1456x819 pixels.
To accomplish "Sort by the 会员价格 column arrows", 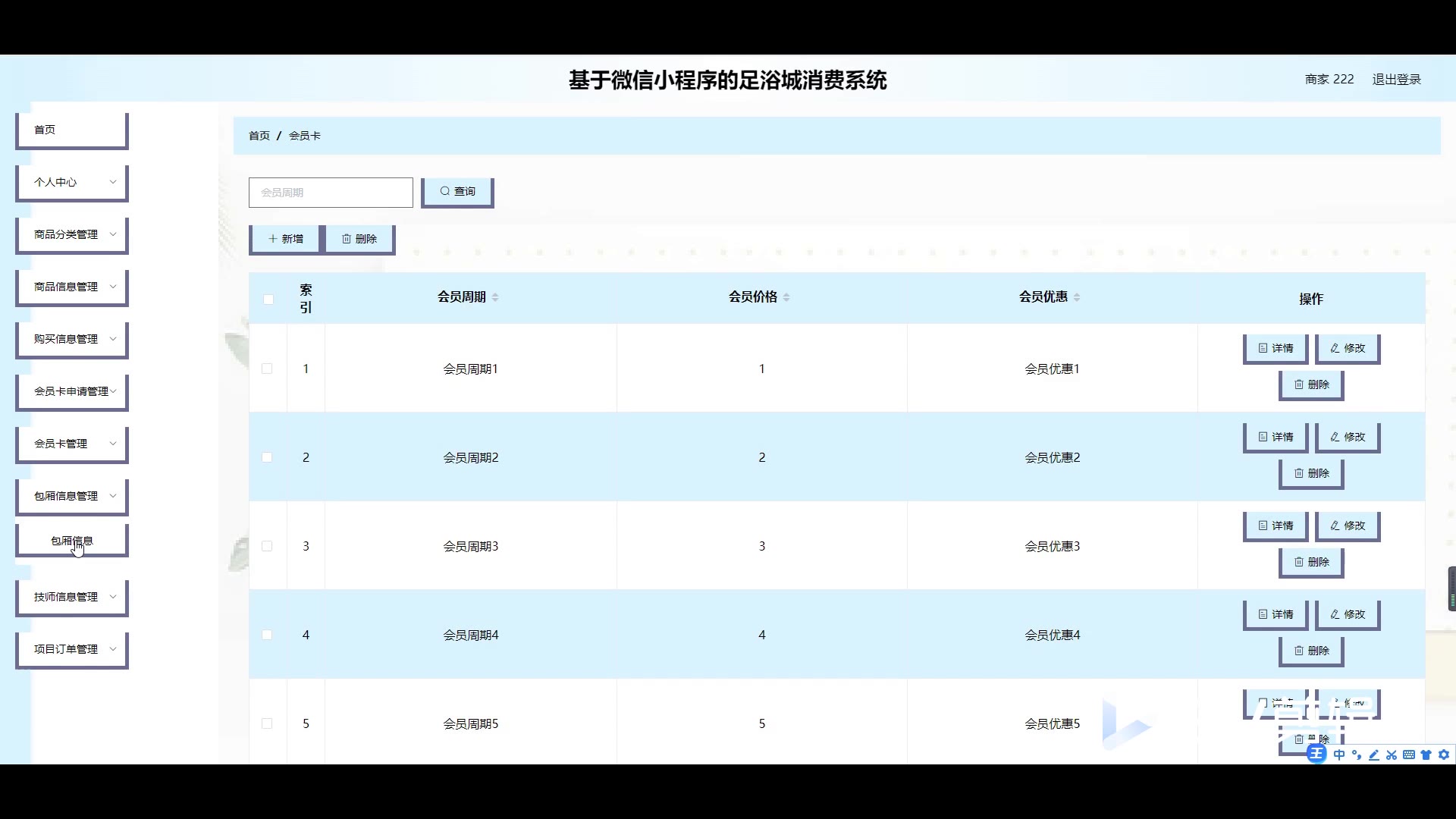I will click(x=786, y=297).
